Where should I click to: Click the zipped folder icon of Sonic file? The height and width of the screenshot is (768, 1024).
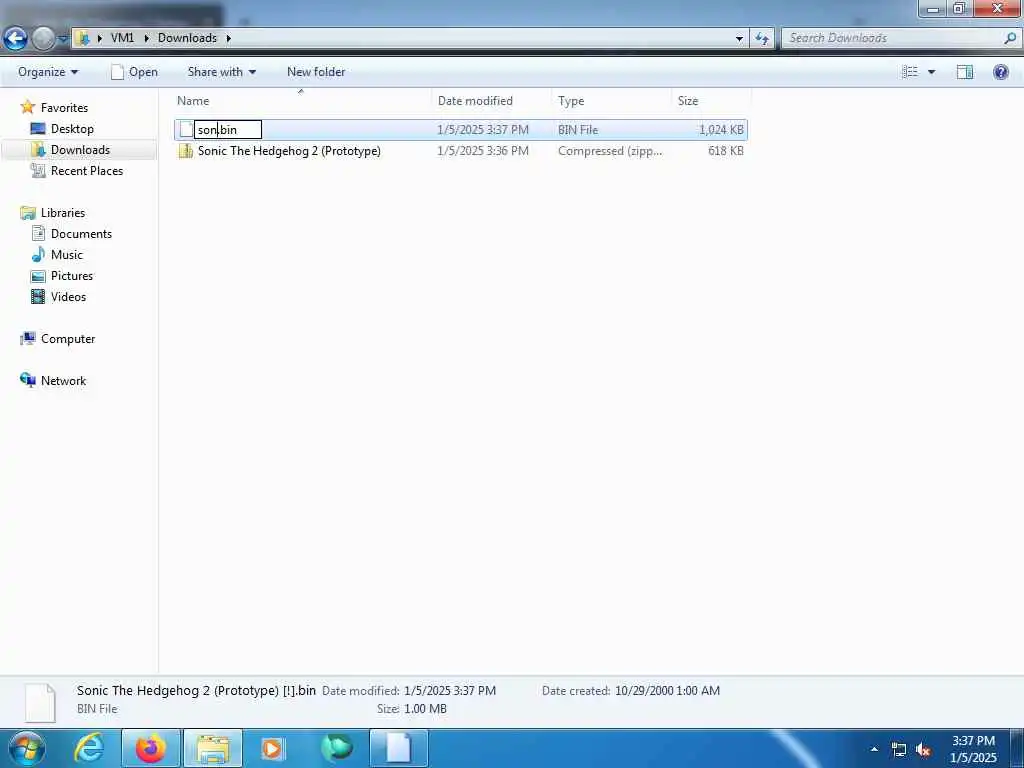point(185,151)
